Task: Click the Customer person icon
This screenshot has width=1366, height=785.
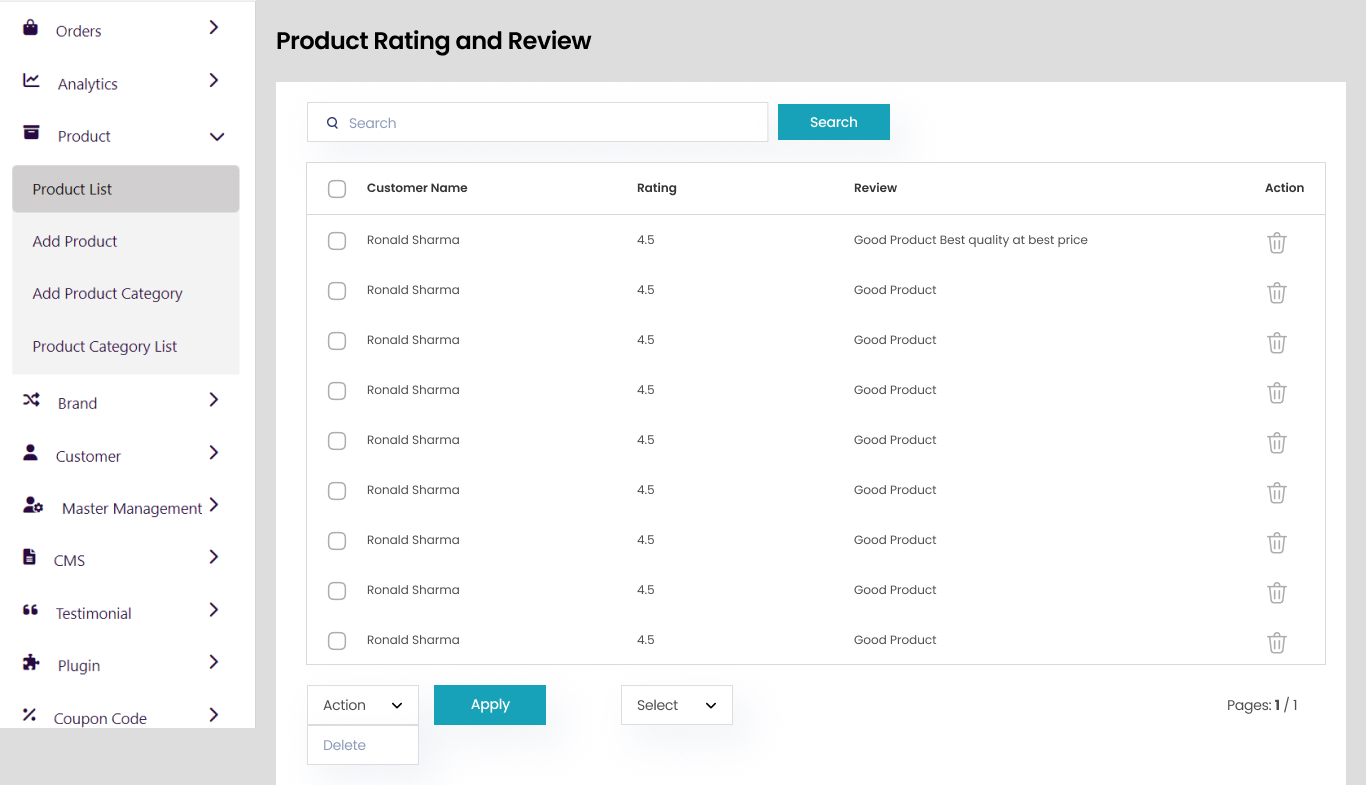Action: (x=31, y=453)
